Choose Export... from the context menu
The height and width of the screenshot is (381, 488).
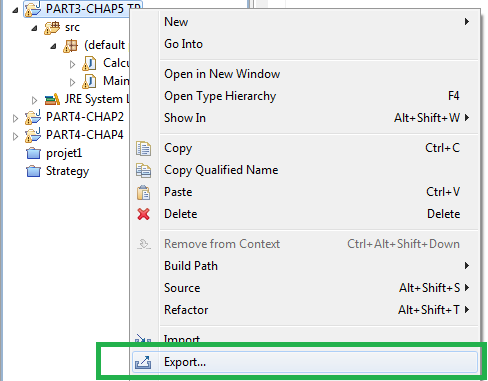(305, 362)
